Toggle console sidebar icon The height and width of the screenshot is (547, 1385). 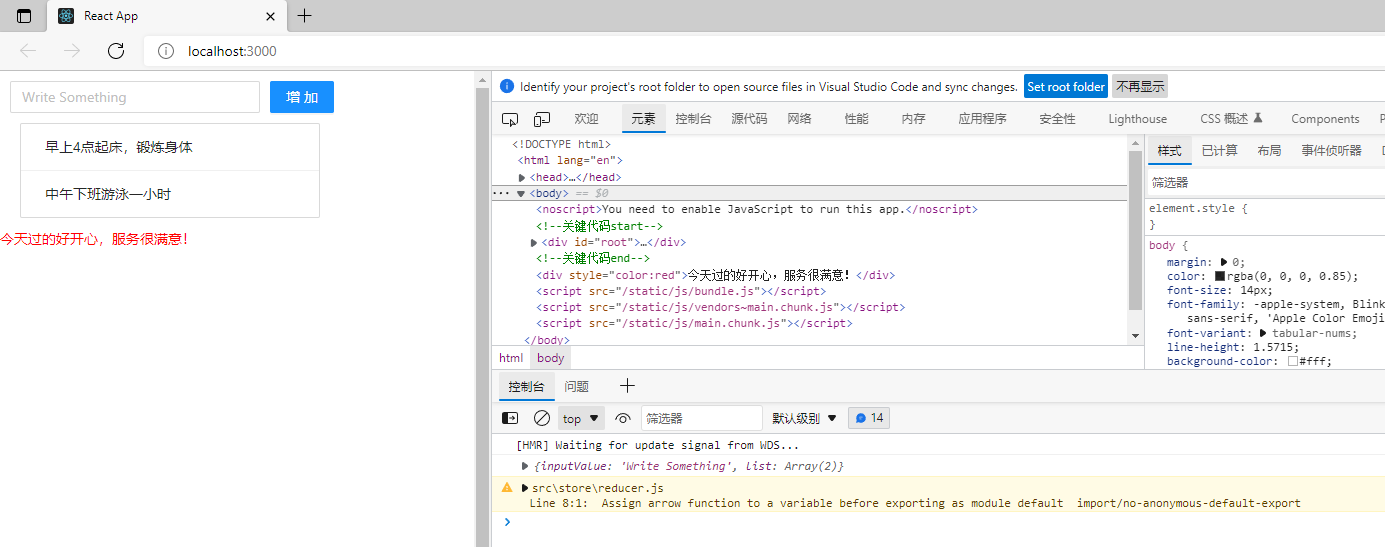tap(510, 418)
